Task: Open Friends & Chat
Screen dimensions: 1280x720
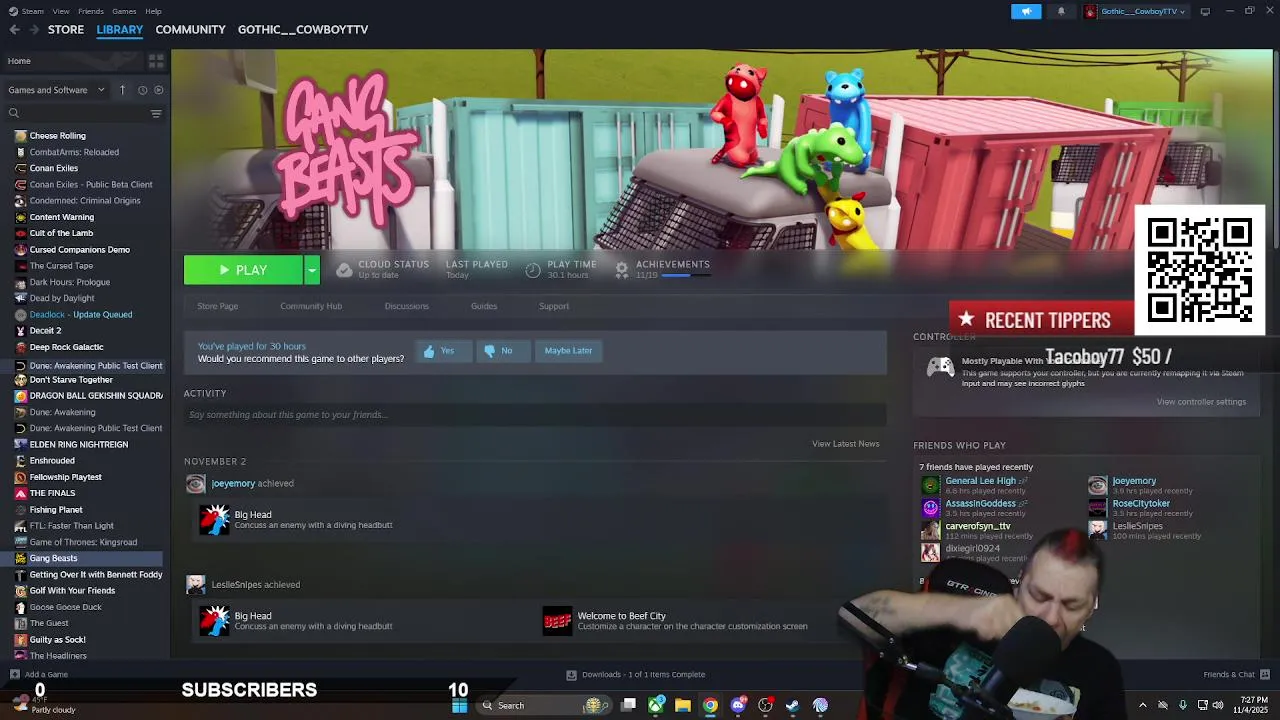Action: click(x=1236, y=675)
